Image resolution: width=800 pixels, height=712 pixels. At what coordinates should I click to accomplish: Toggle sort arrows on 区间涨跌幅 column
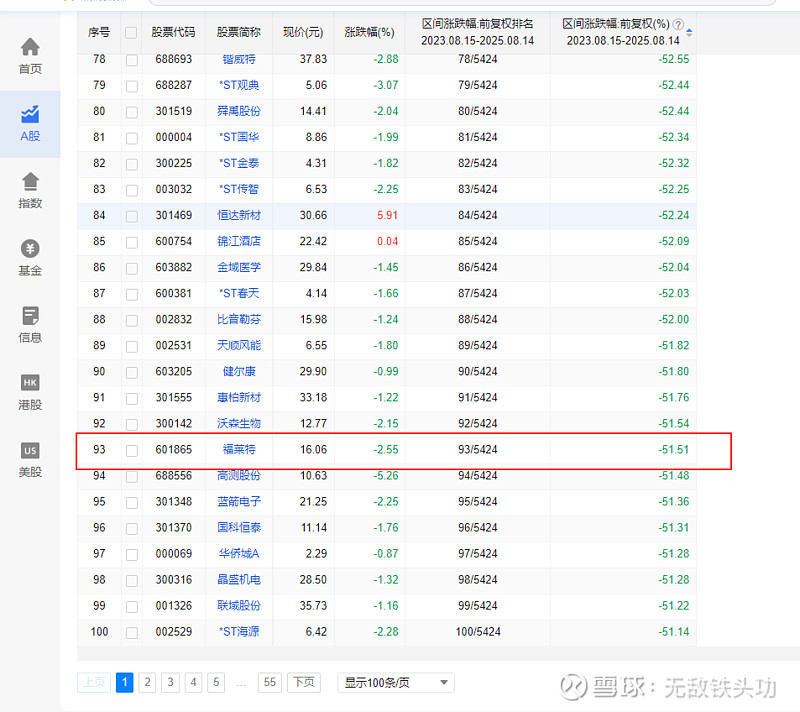[x=689, y=33]
